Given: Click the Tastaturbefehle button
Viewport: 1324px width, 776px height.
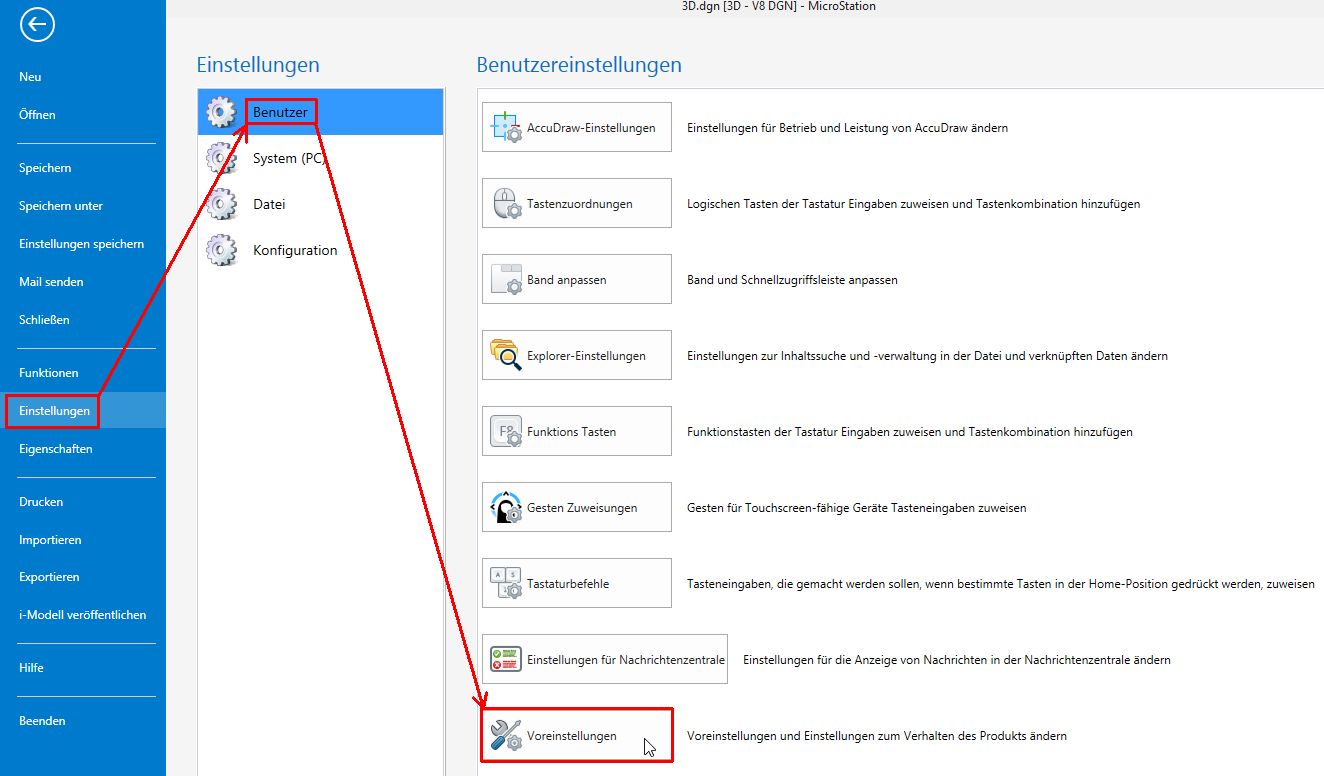Looking at the screenshot, I should click(x=577, y=584).
